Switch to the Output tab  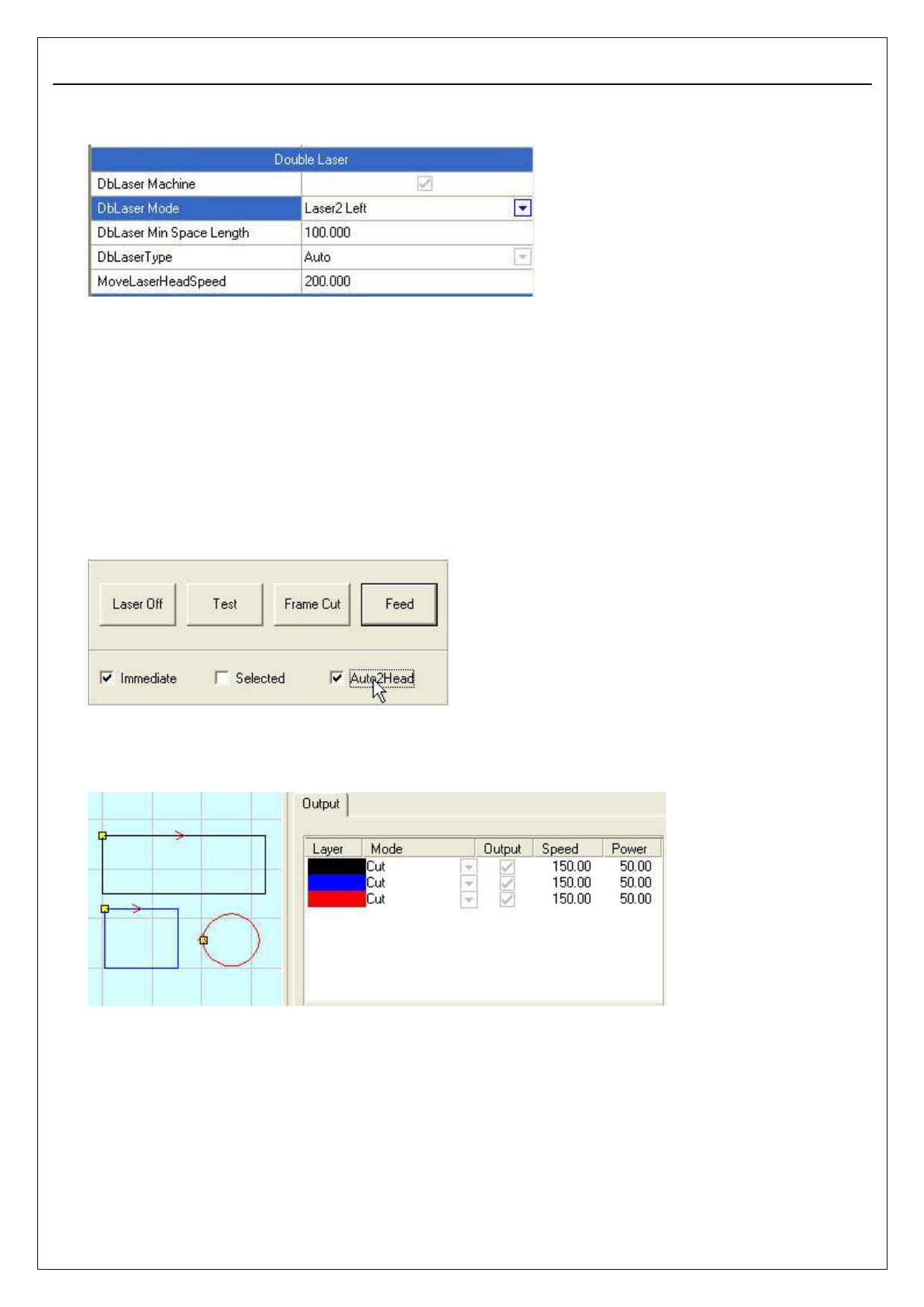(320, 804)
